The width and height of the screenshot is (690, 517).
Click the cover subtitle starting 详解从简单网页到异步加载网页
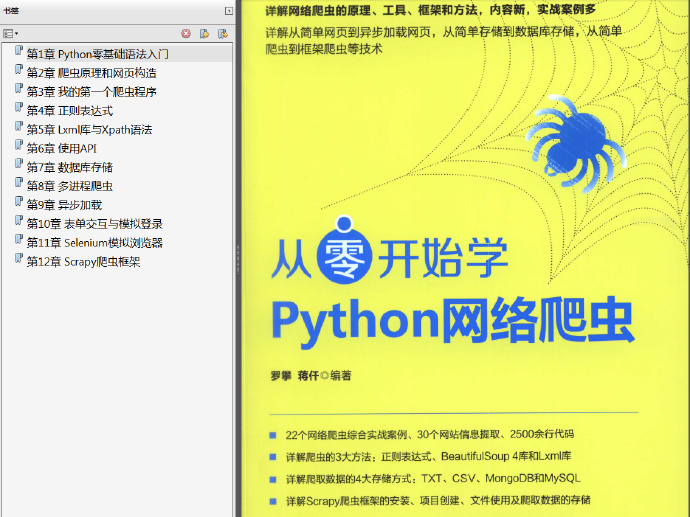tap(444, 40)
